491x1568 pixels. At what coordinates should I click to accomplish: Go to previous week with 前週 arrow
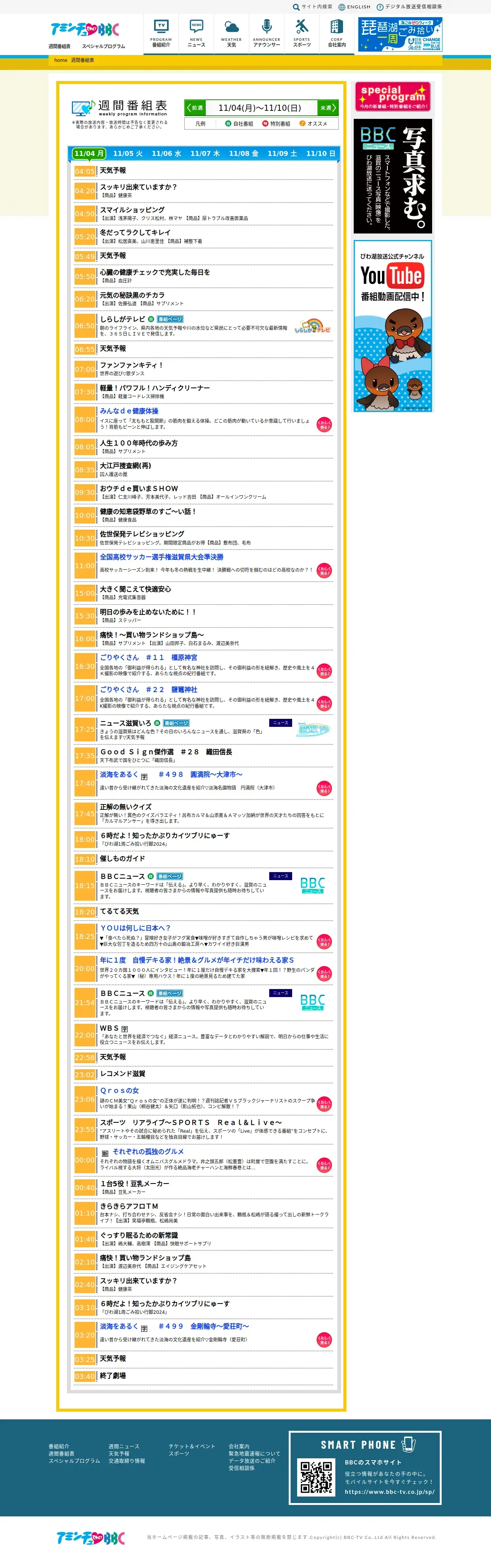click(195, 108)
